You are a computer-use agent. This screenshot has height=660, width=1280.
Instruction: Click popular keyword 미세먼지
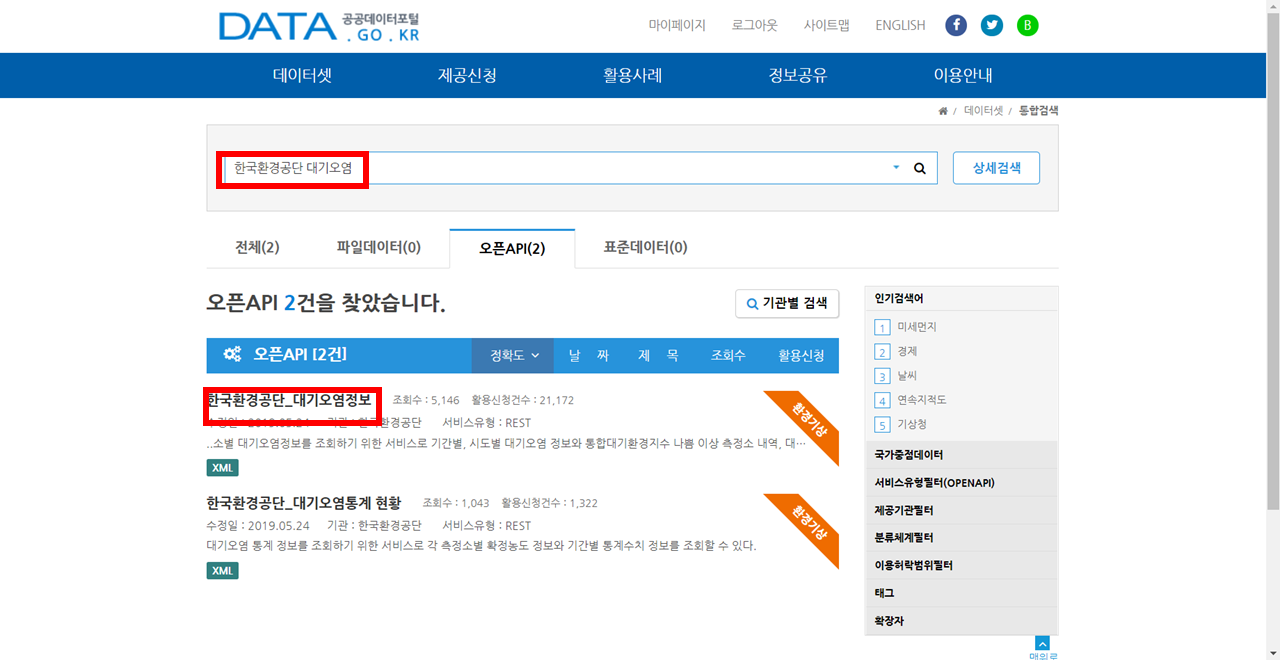916,327
